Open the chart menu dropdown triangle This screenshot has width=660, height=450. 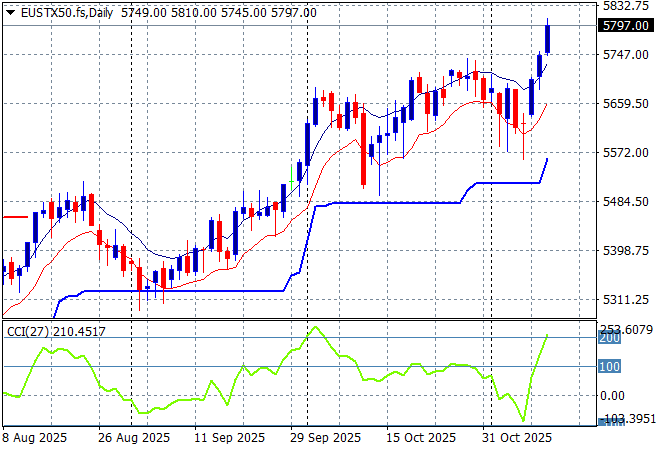tap(11, 13)
